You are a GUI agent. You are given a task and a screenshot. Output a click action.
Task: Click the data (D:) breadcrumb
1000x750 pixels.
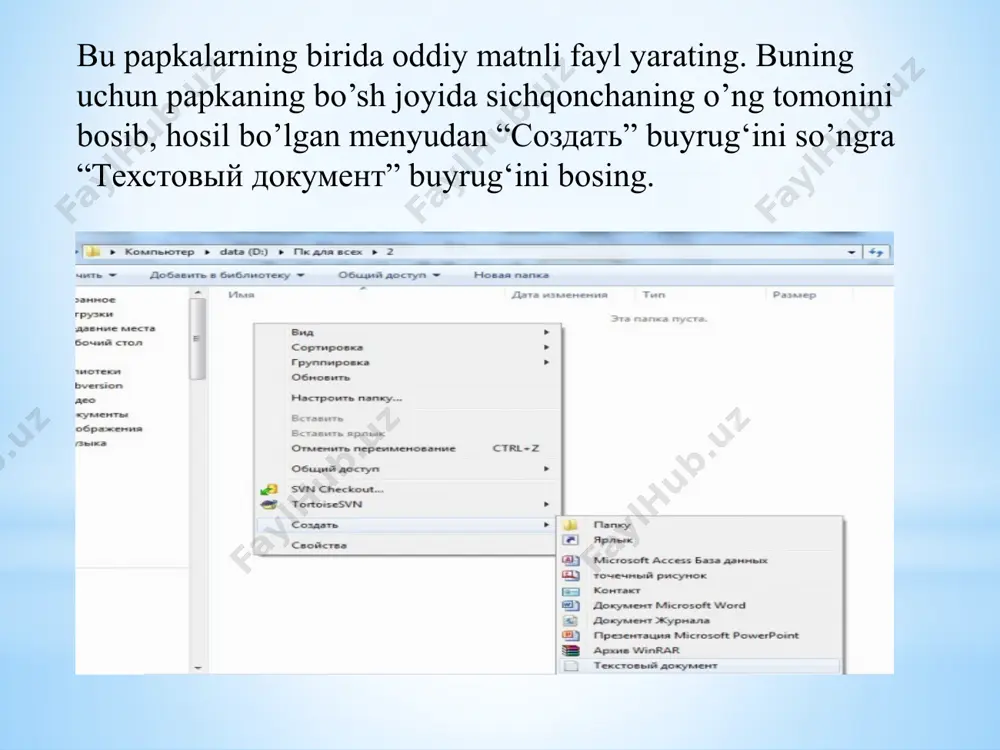coord(244,252)
